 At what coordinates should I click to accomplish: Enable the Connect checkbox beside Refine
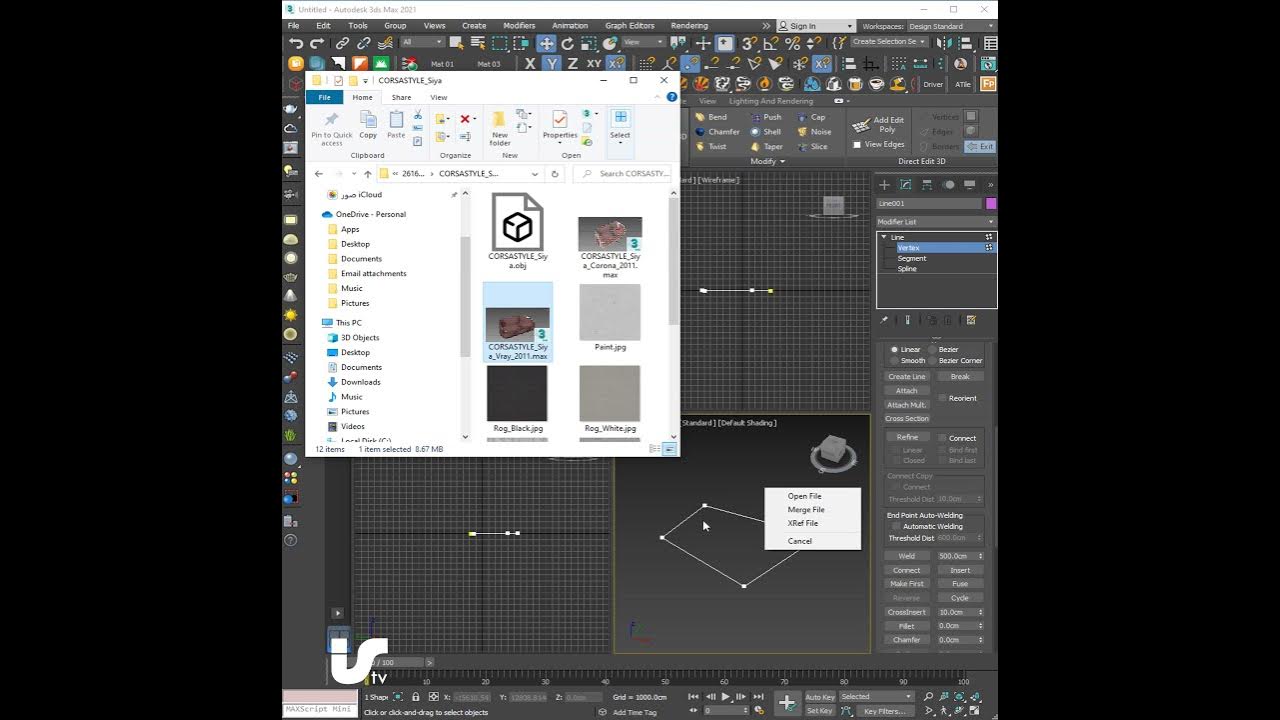[942, 438]
